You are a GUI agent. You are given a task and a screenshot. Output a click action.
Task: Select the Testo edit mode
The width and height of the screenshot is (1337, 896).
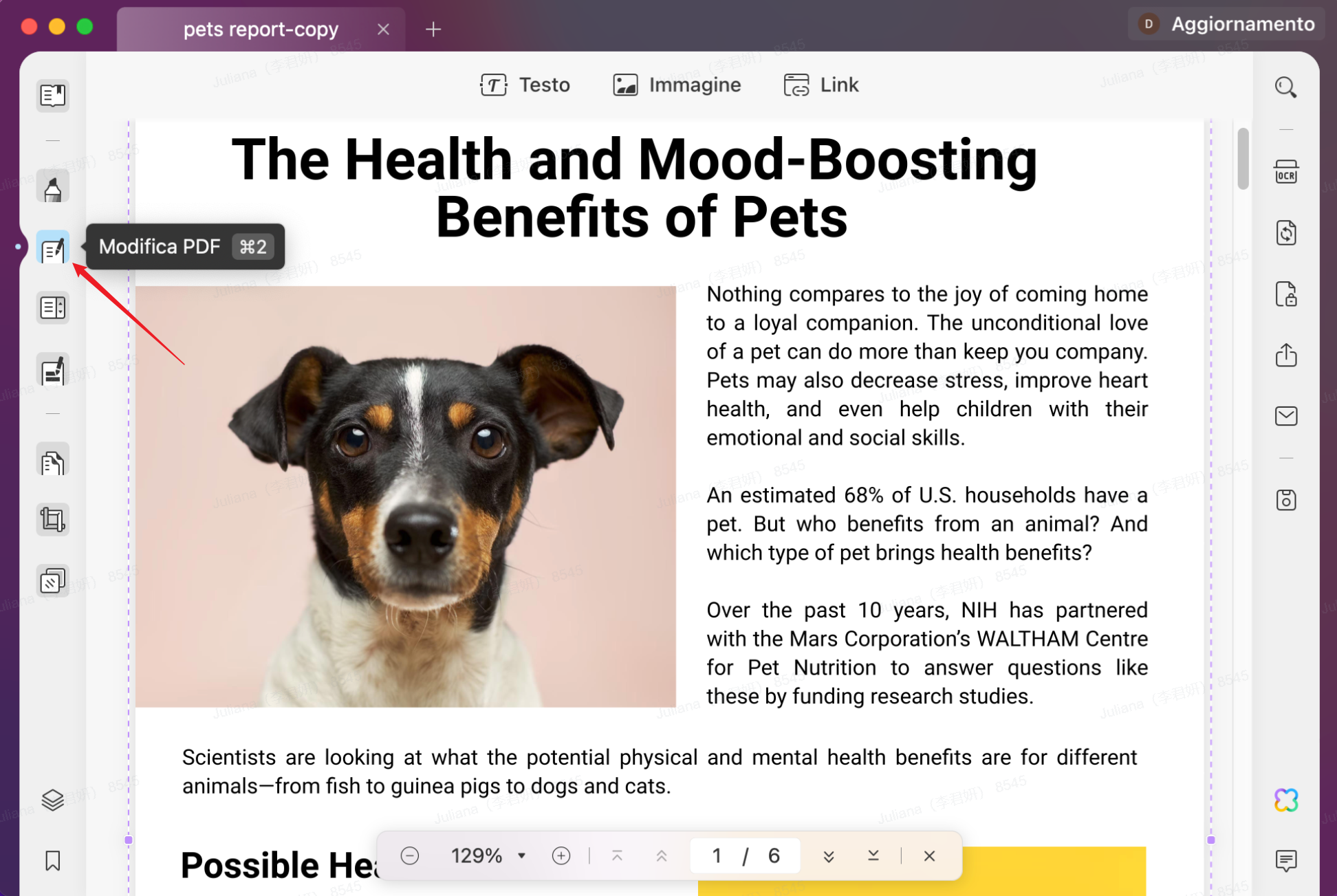(525, 85)
